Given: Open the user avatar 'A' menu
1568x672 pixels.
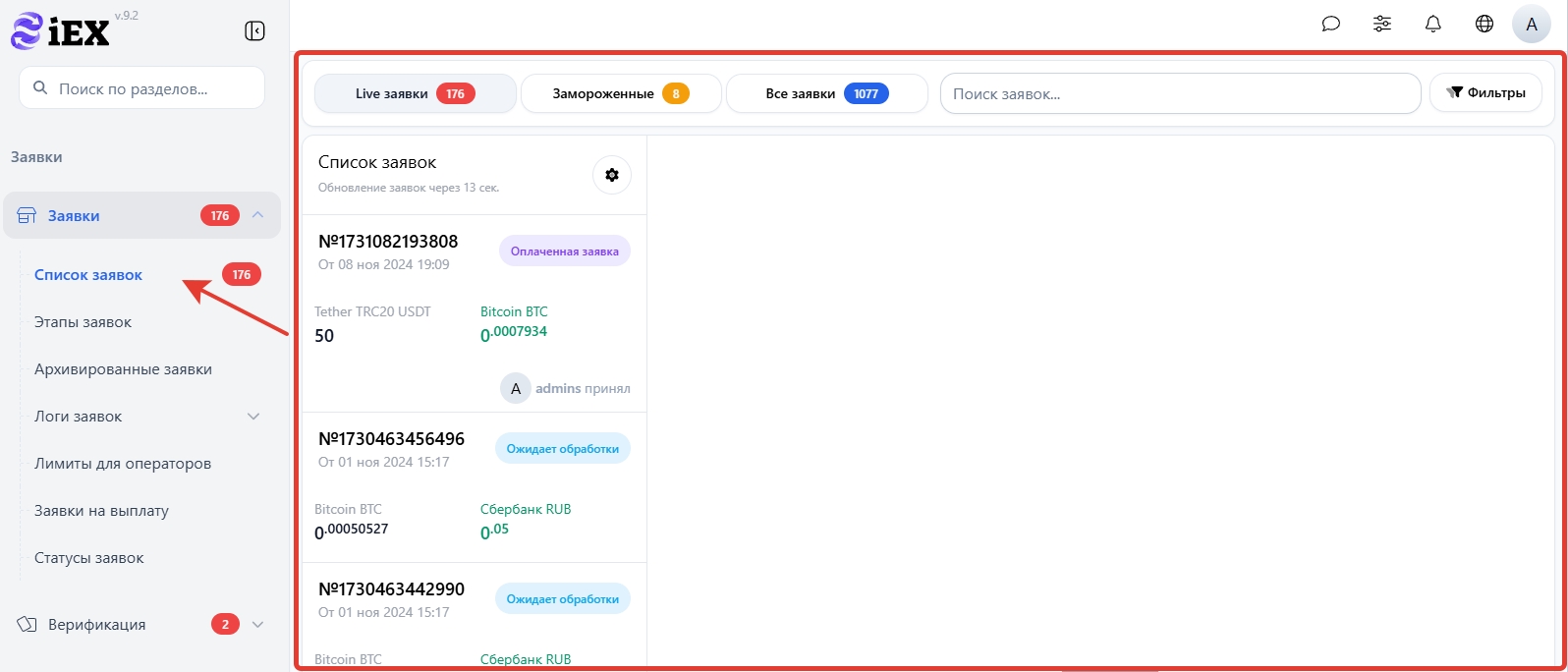Looking at the screenshot, I should (1531, 25).
